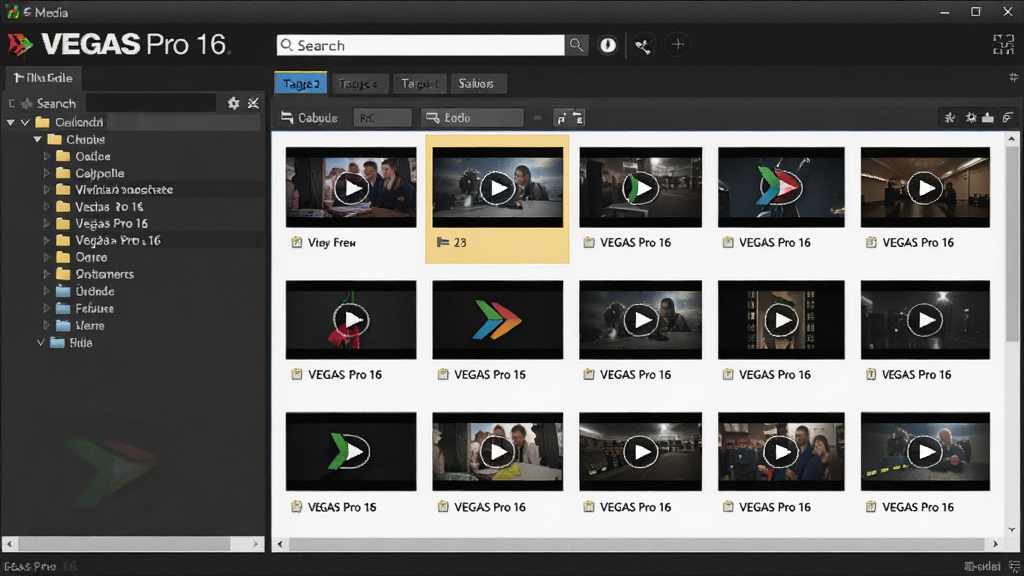Click the third icon in the right toolbar group

click(988, 118)
